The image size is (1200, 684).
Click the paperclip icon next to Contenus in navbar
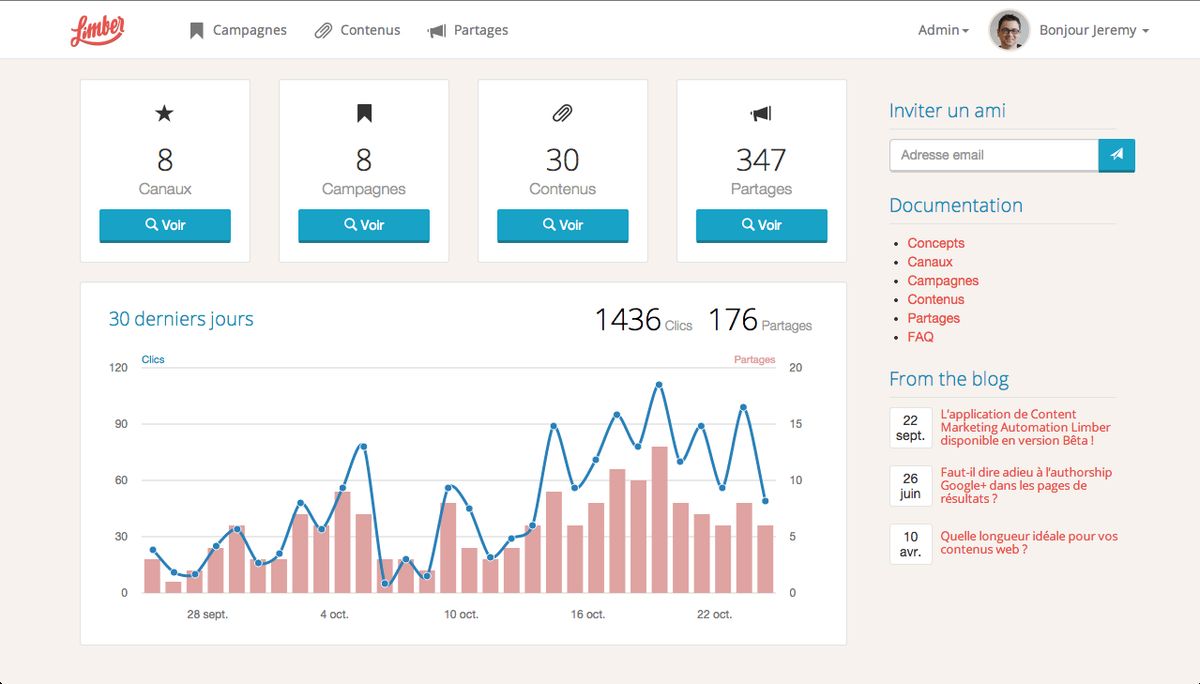coord(322,30)
